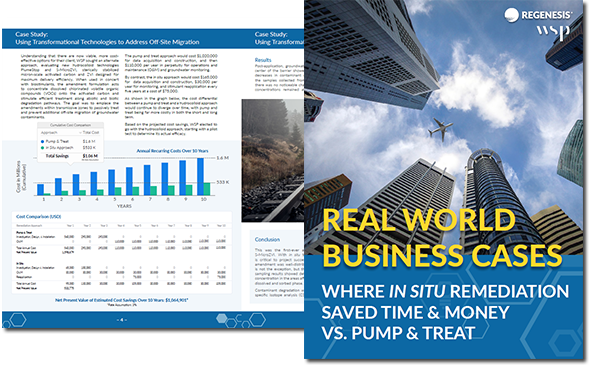Click the 'Real World Business Cases' title
This screenshot has width=596, height=381.
pos(442,237)
